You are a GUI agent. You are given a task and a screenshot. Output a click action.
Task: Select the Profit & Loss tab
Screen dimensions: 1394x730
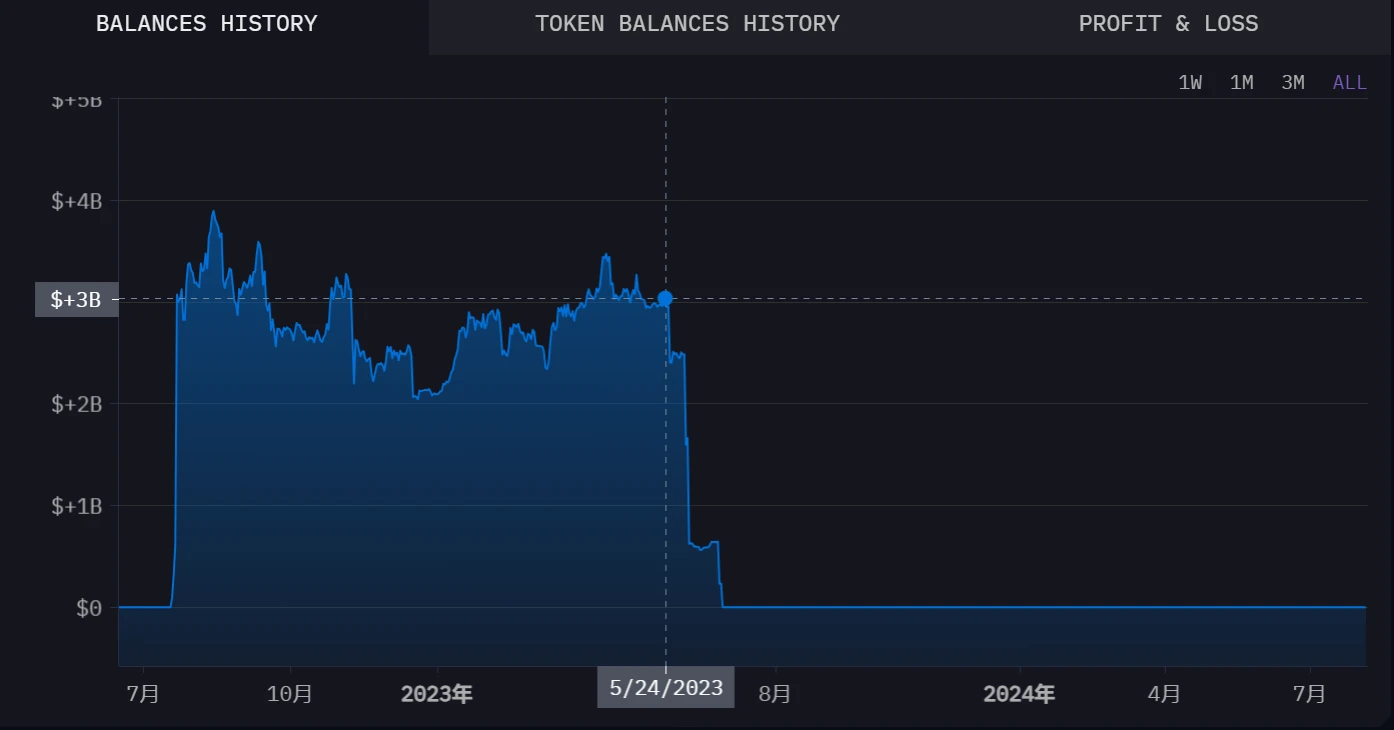[1168, 24]
